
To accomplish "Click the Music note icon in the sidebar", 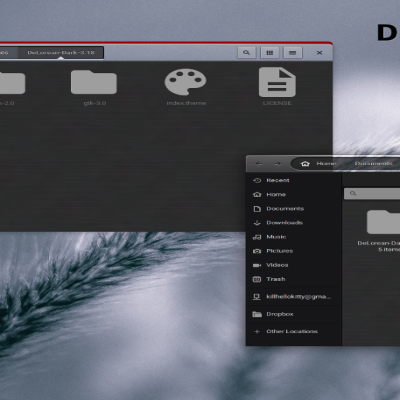I will (257, 237).
